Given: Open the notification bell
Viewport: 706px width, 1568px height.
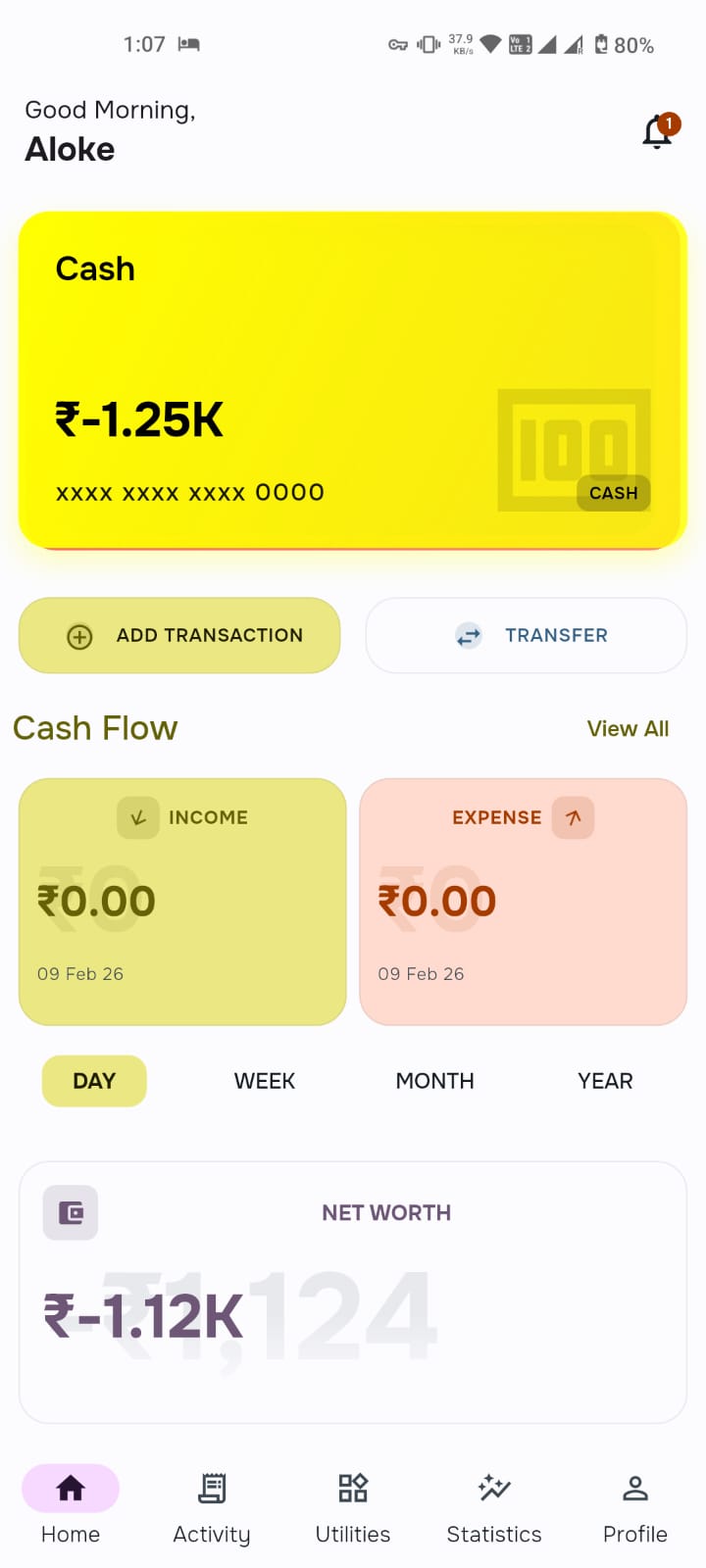Looking at the screenshot, I should (x=658, y=132).
